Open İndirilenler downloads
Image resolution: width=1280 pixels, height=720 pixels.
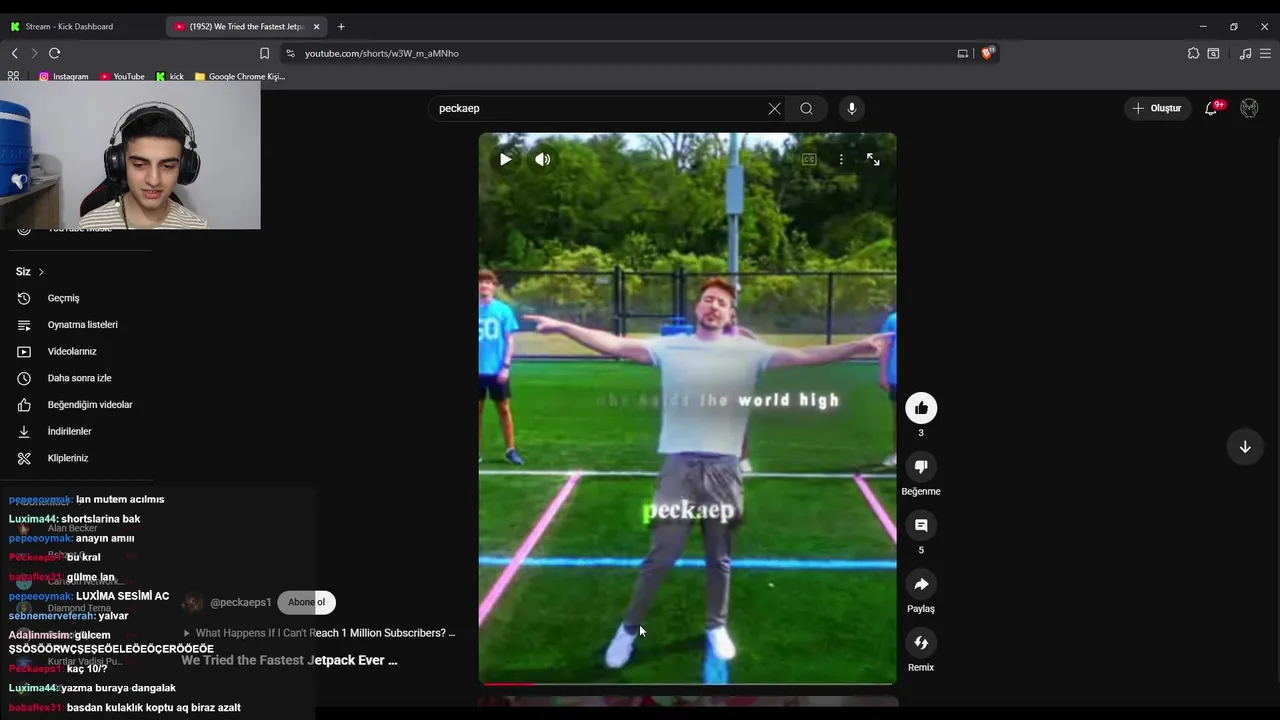[69, 431]
